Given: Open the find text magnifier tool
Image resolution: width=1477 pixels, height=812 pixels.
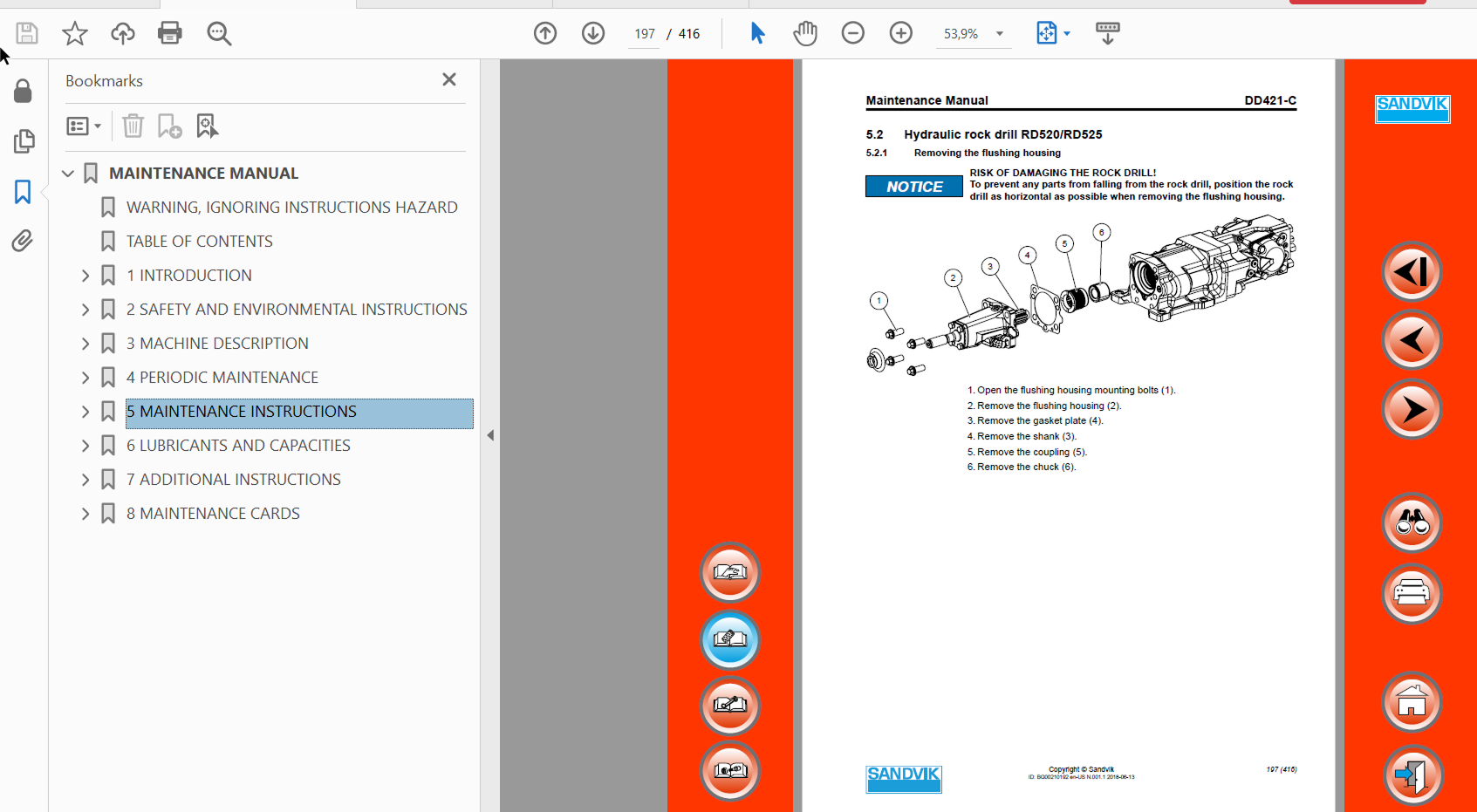Looking at the screenshot, I should pyautogui.click(x=219, y=34).
